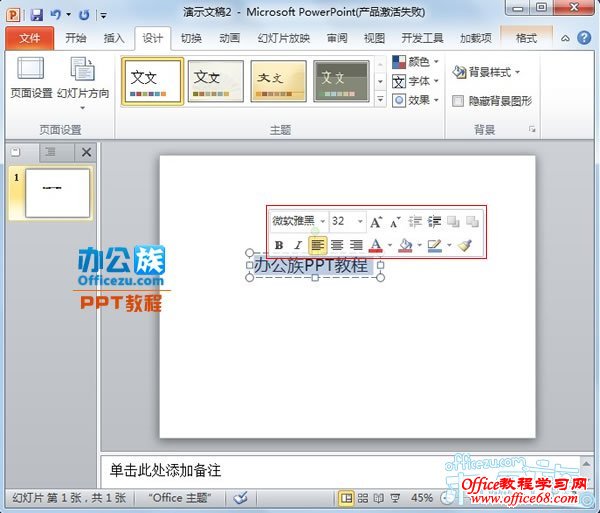Click the Format Painter brush icon
Screen dimensions: 600x513
pos(465,245)
